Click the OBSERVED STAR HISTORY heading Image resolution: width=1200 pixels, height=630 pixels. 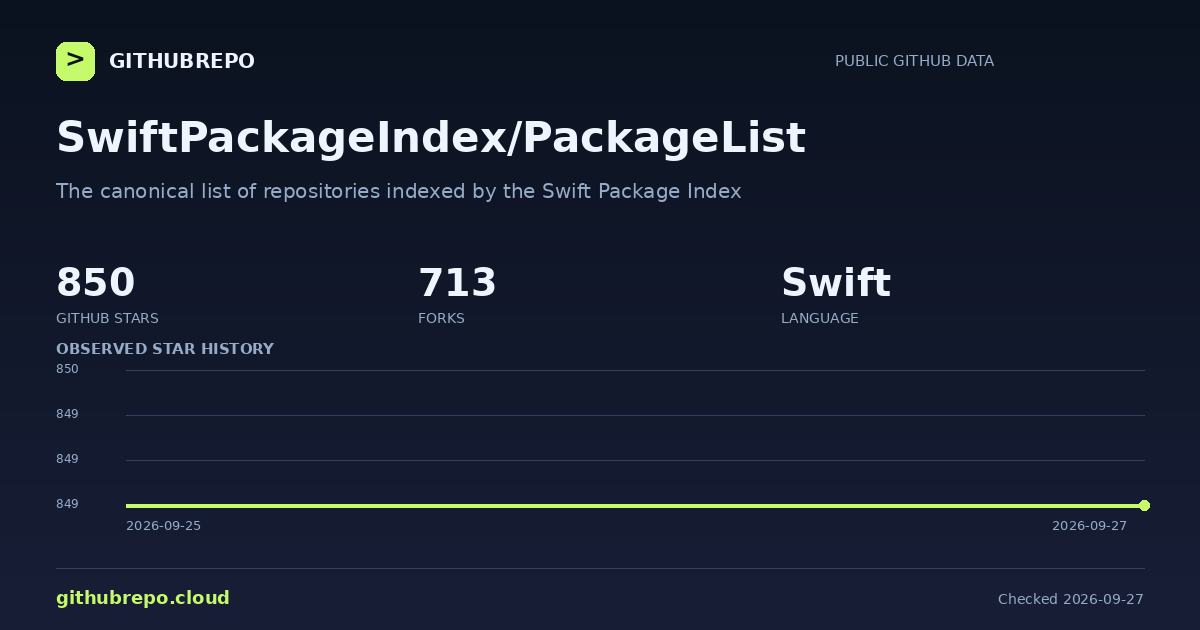click(165, 349)
